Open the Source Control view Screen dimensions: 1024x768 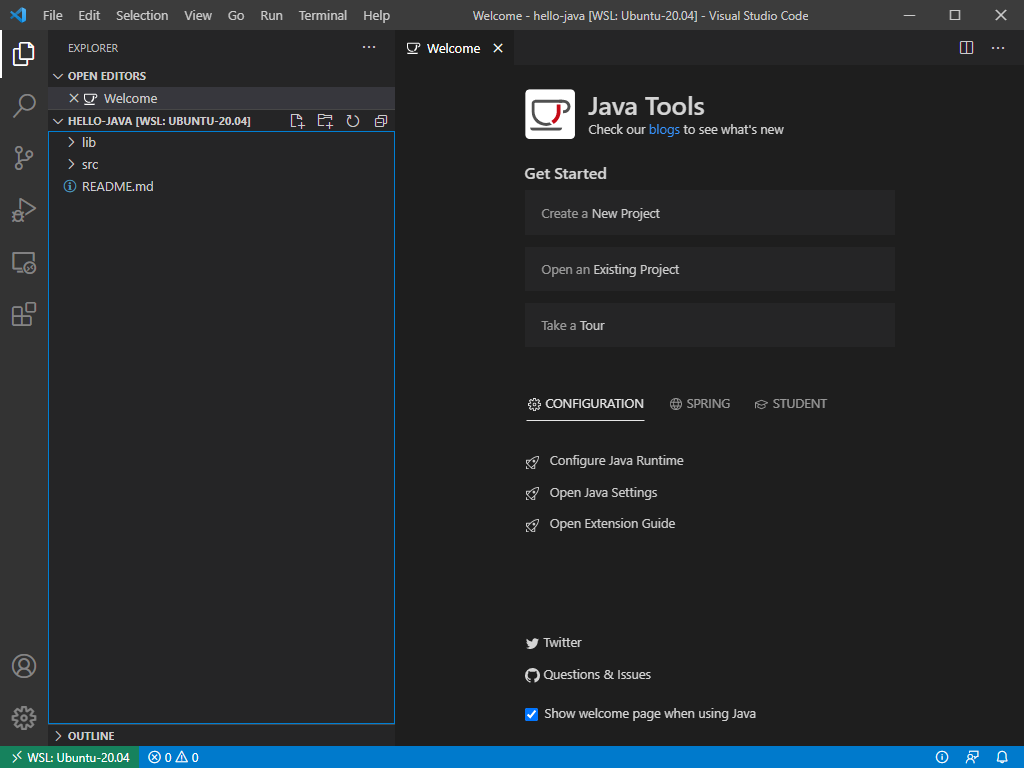24,158
